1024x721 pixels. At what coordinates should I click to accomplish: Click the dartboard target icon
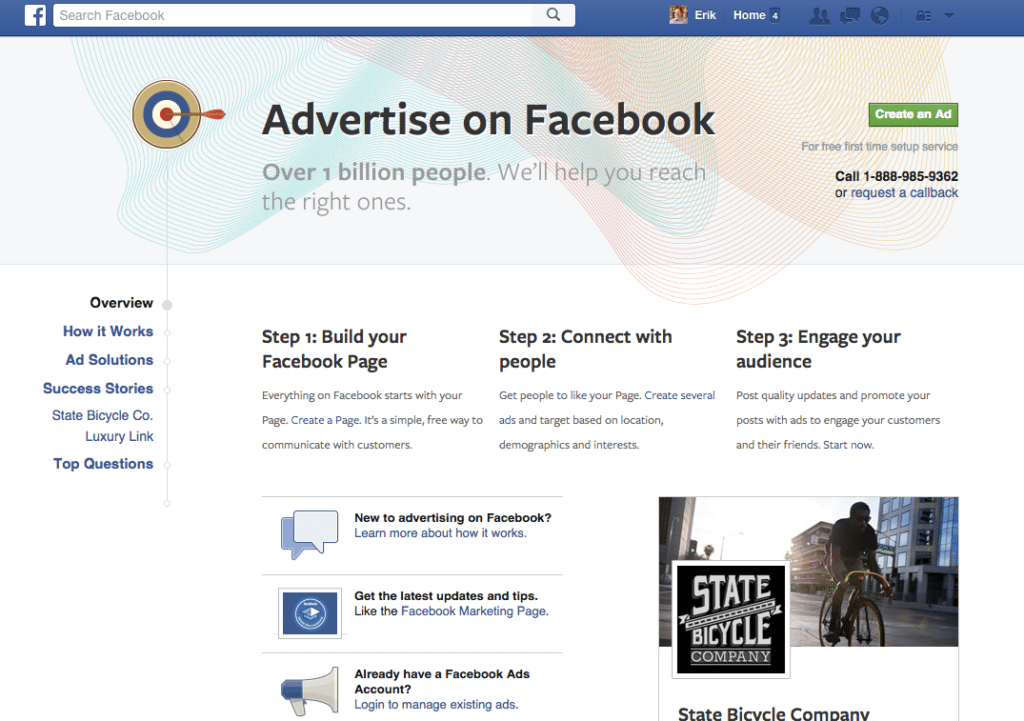tap(167, 115)
